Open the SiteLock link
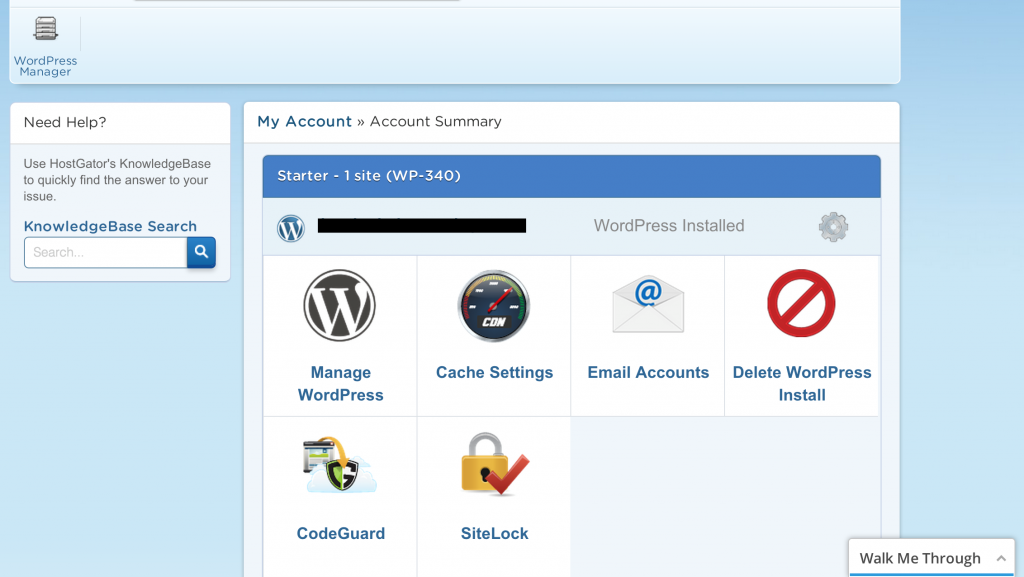 494,533
